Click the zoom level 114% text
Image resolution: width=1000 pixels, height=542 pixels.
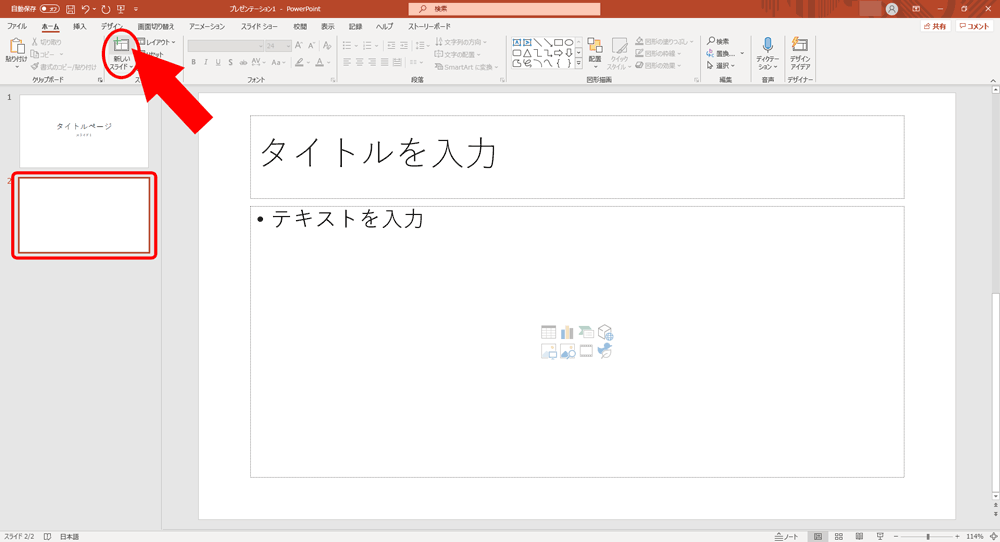point(974,536)
